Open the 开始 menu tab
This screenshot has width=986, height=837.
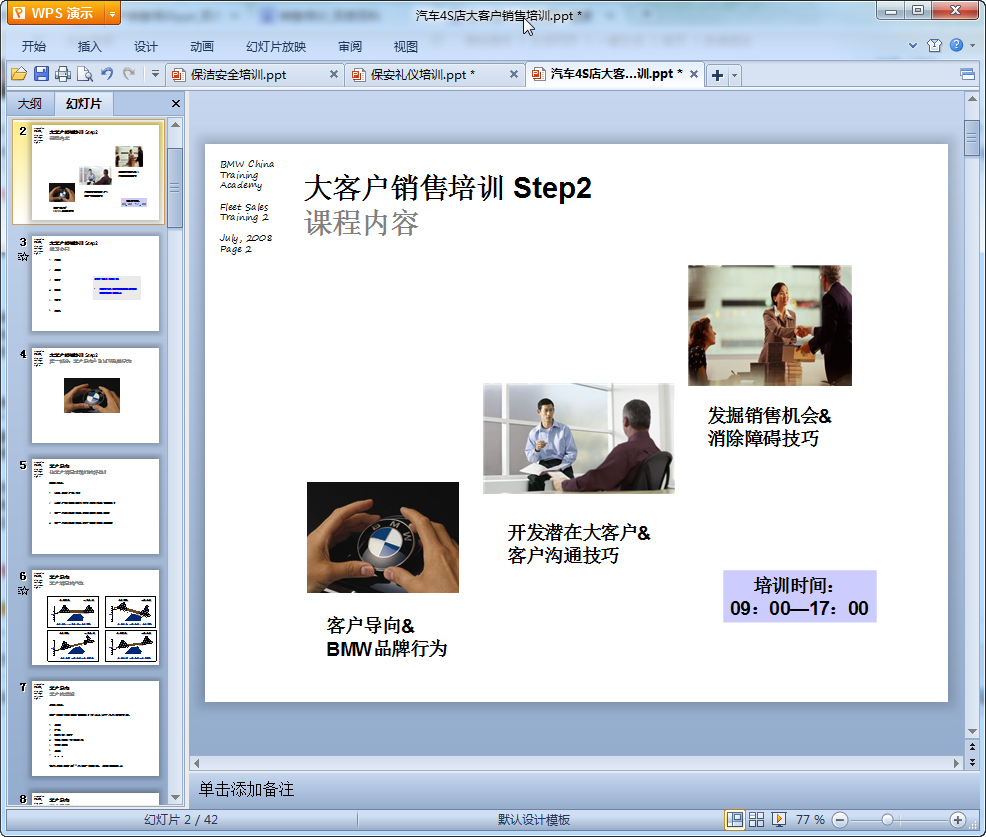tap(33, 47)
